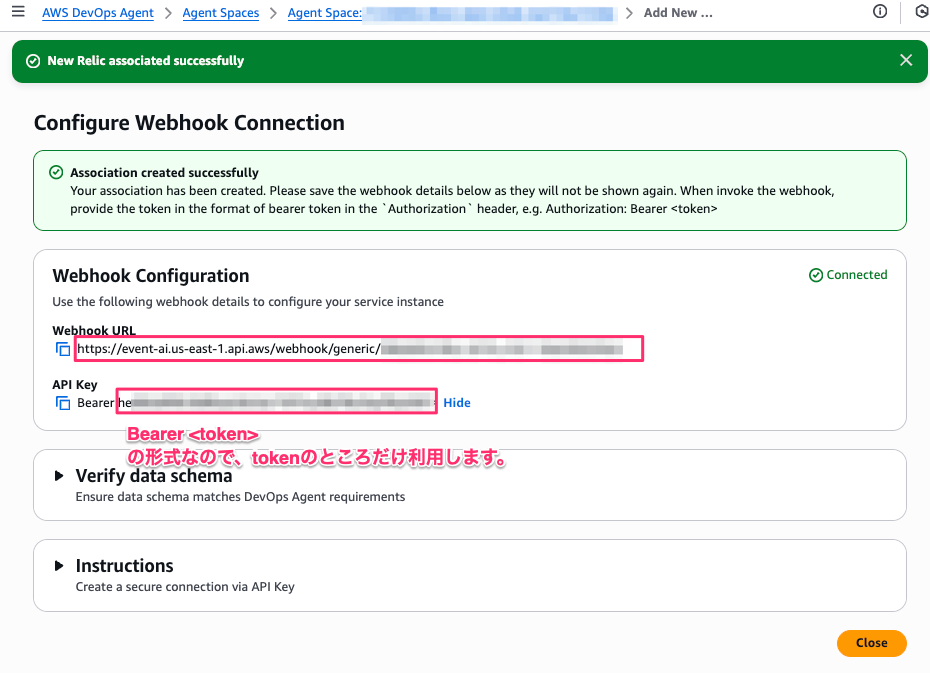The height and width of the screenshot is (673, 930).
Task: Open the blurred Agent Space breadcrumb link
Action: click(x=450, y=13)
